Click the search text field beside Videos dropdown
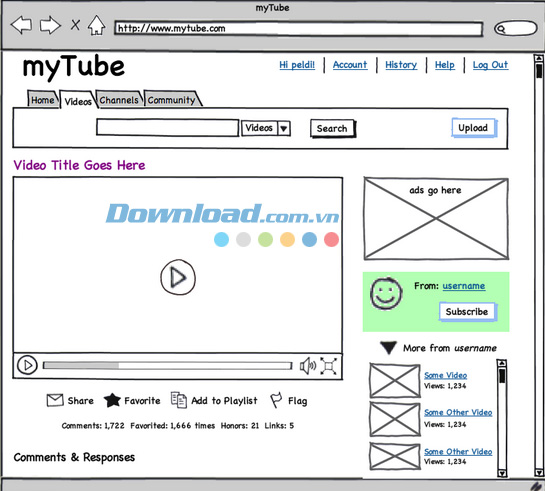The height and width of the screenshot is (491, 545). pos(168,128)
